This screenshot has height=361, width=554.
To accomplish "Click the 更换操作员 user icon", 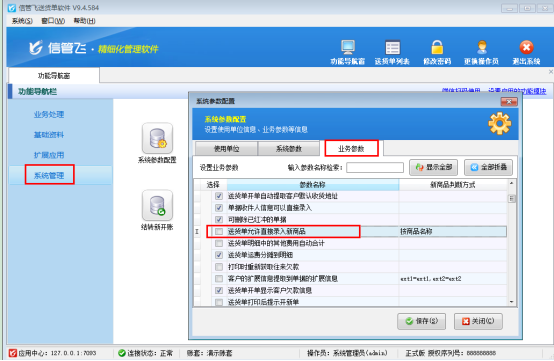I will [482, 47].
